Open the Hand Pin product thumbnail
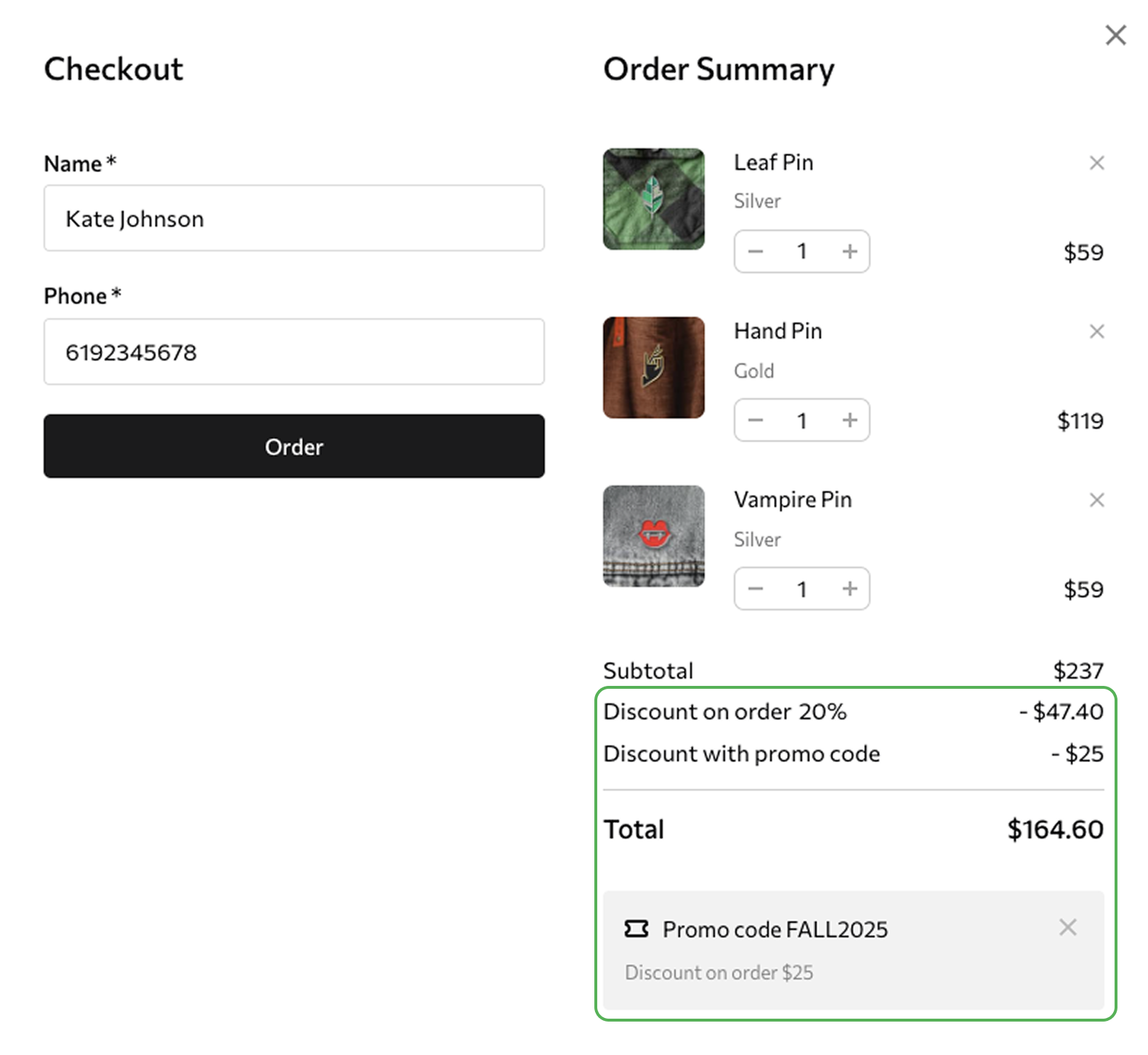 [653, 368]
